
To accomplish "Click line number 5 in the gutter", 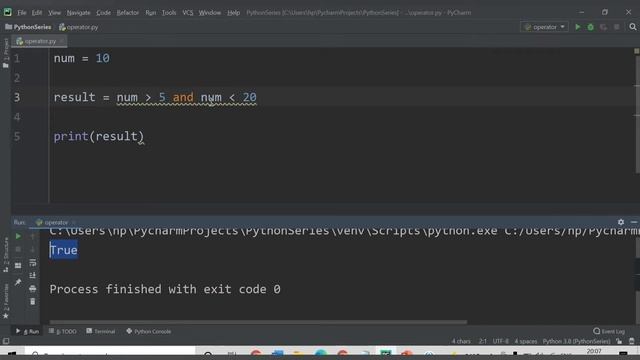I will click(17, 136).
